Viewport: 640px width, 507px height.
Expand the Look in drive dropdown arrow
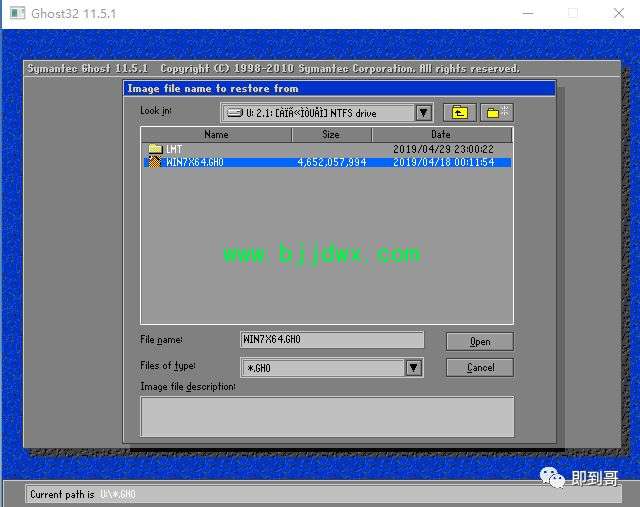point(424,113)
